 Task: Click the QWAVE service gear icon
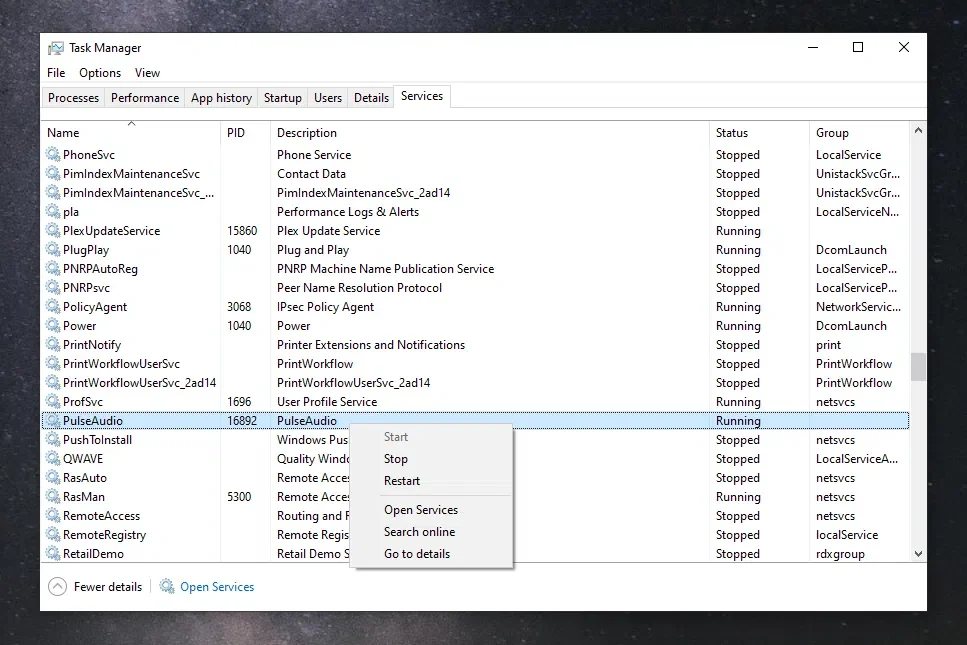coord(53,459)
